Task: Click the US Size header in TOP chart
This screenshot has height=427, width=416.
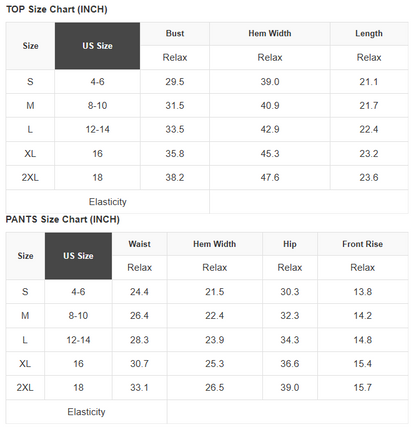Action: tap(97, 46)
